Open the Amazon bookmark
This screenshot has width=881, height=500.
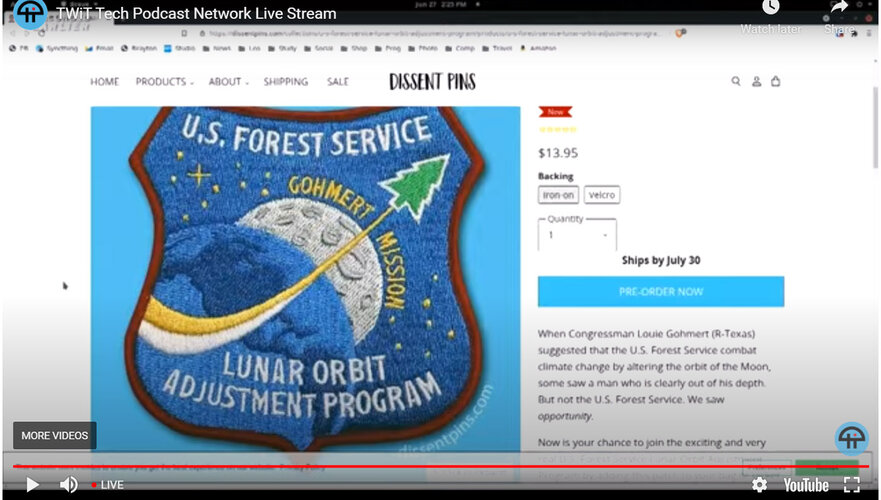pyautogui.click(x=538, y=48)
